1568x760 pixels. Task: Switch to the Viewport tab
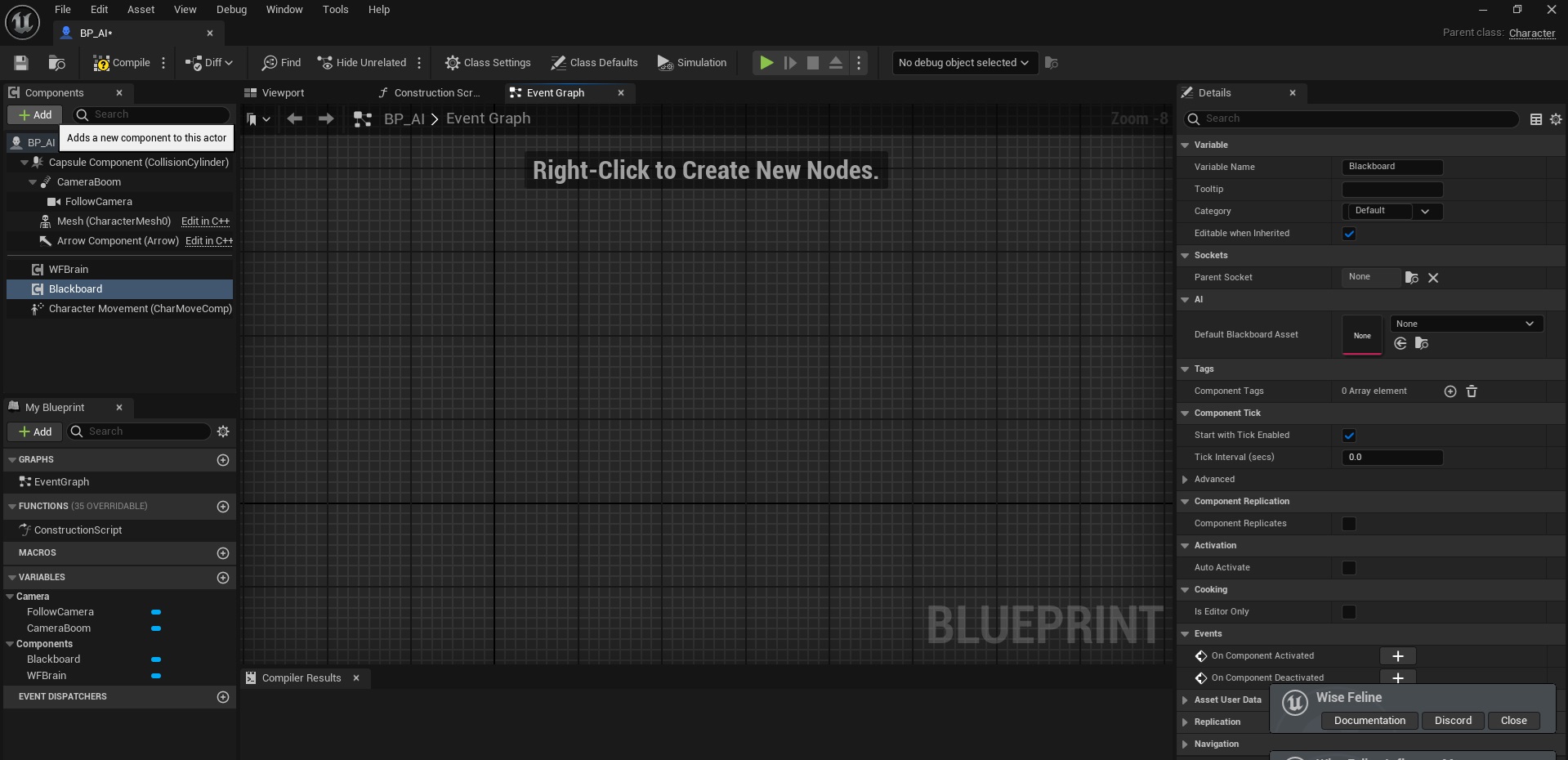283,93
